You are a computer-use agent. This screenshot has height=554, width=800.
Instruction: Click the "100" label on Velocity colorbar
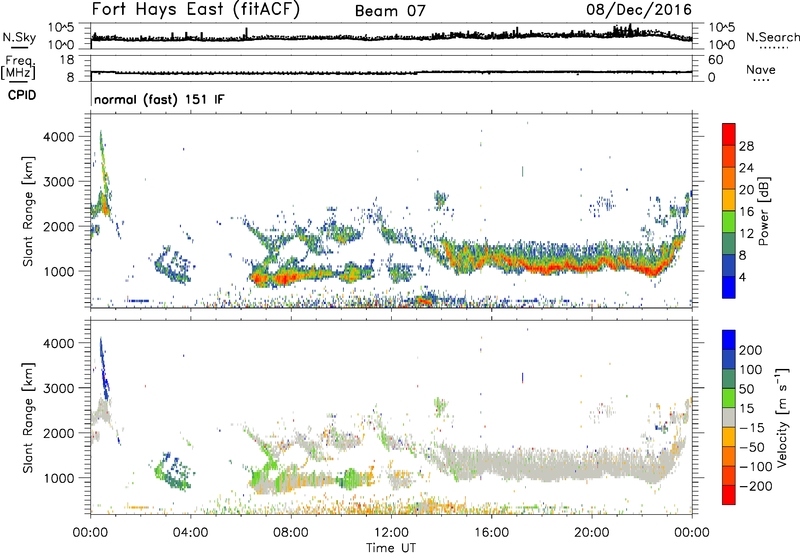point(751,370)
